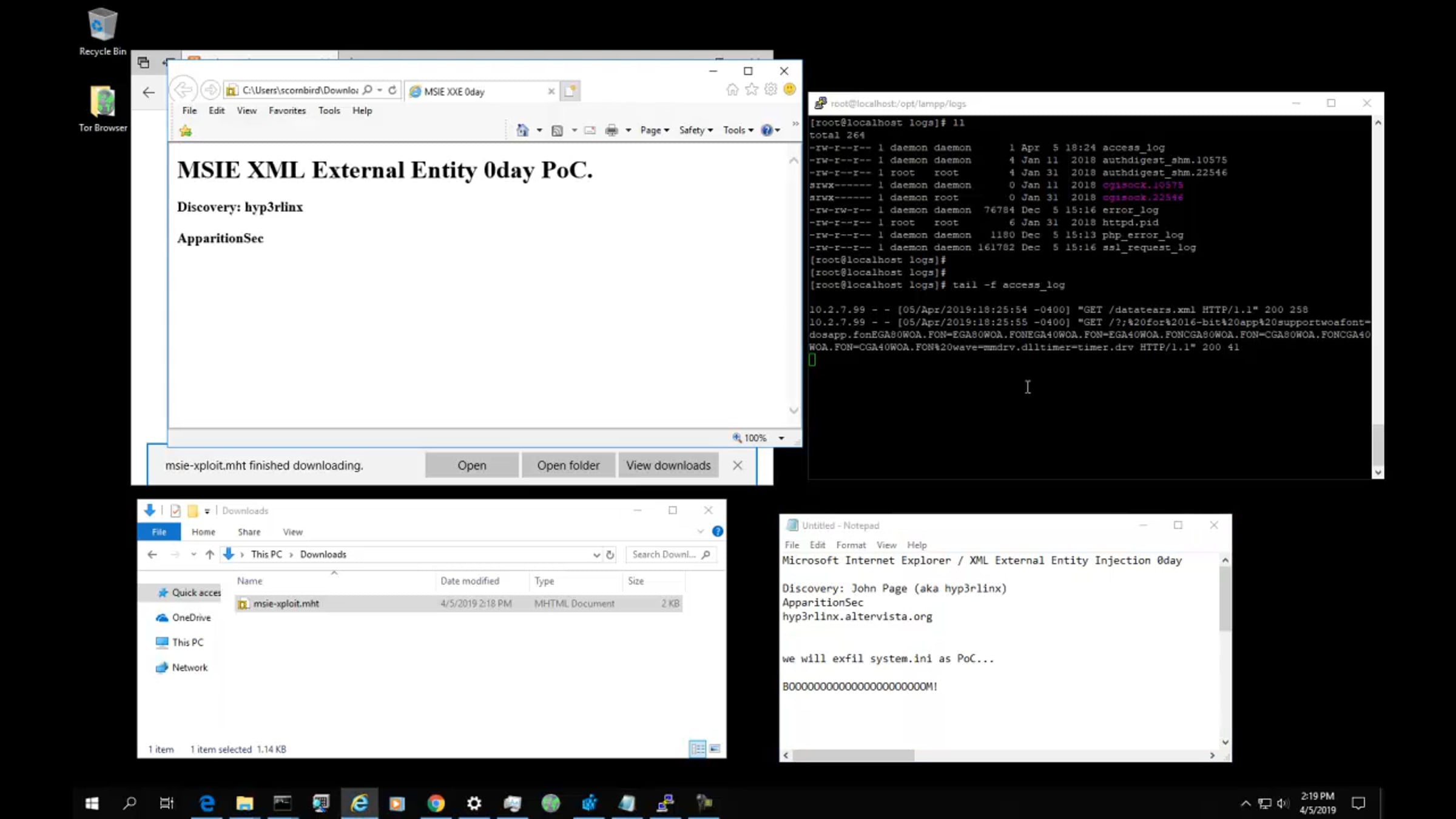Click Open in the download notification bar
The image size is (1456, 819).
pyautogui.click(x=471, y=465)
